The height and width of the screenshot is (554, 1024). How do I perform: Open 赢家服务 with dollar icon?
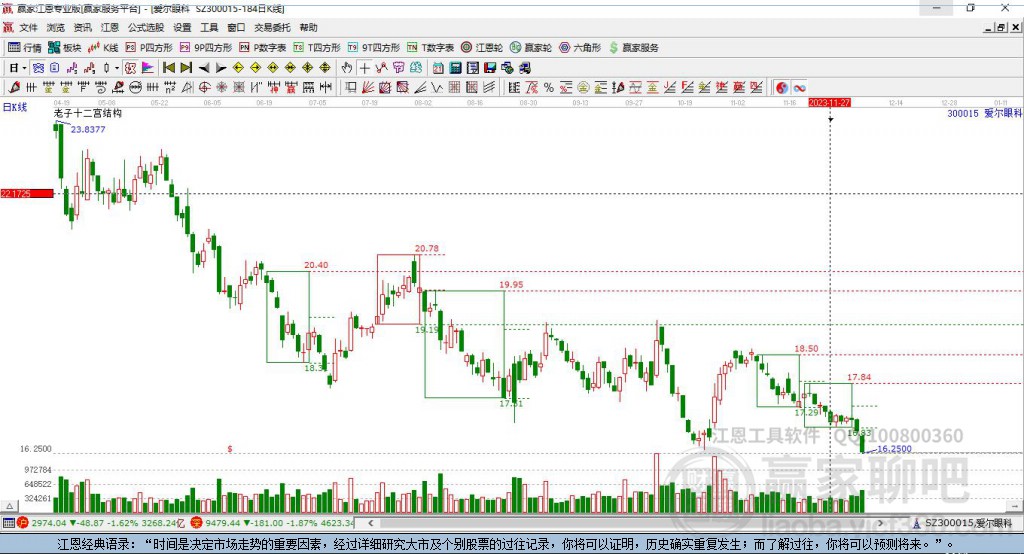[633, 48]
